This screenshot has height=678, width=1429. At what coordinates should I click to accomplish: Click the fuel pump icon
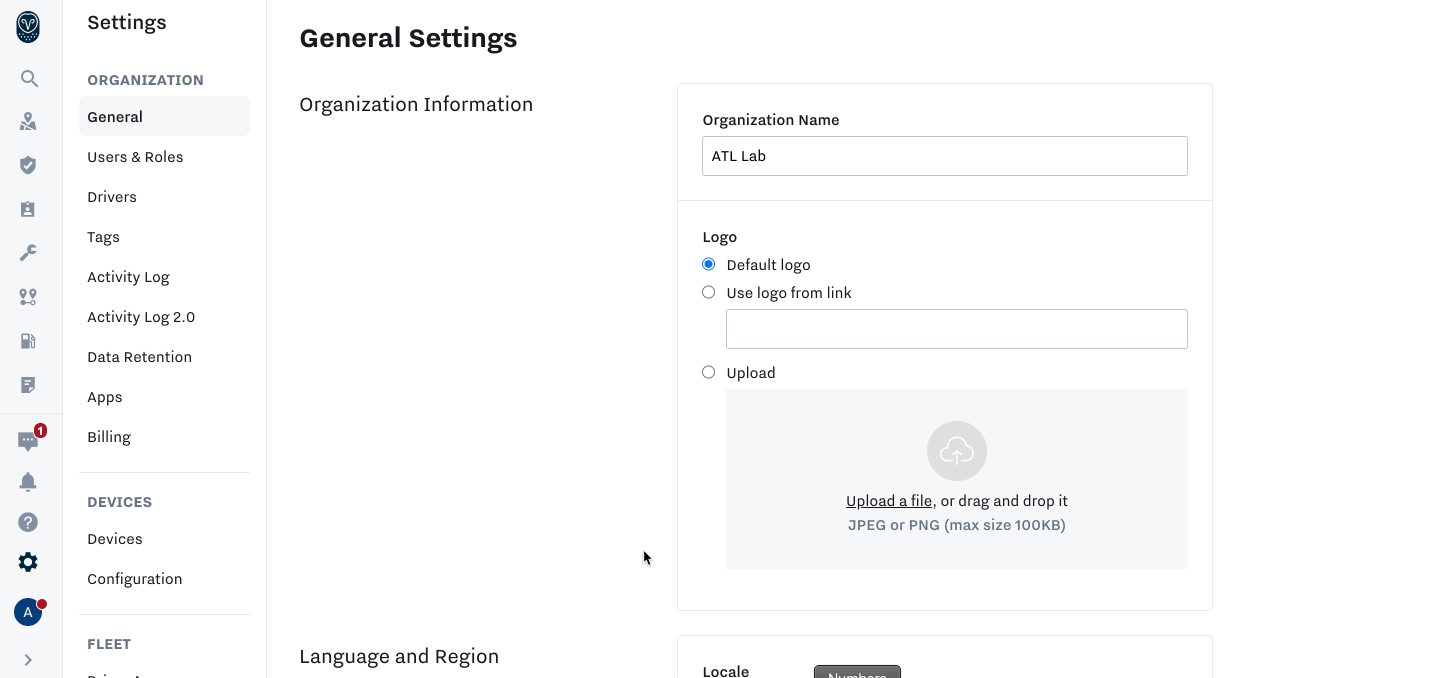coord(28,341)
